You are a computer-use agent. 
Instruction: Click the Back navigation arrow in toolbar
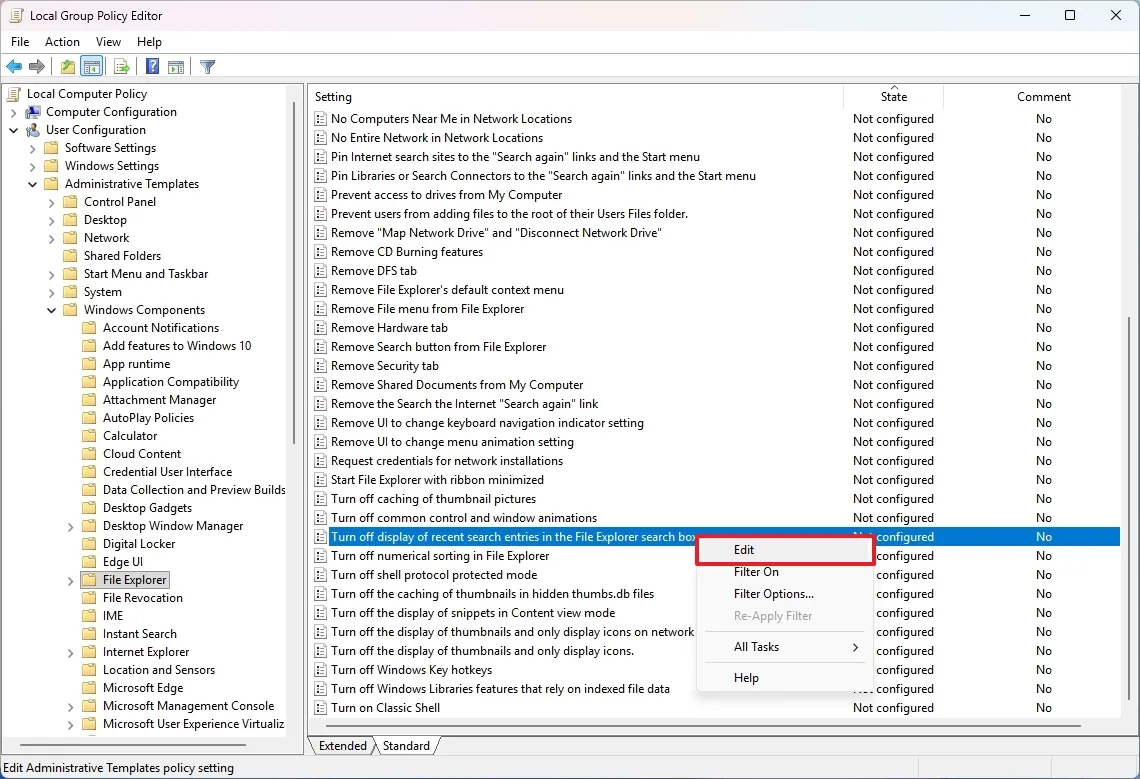coord(14,66)
